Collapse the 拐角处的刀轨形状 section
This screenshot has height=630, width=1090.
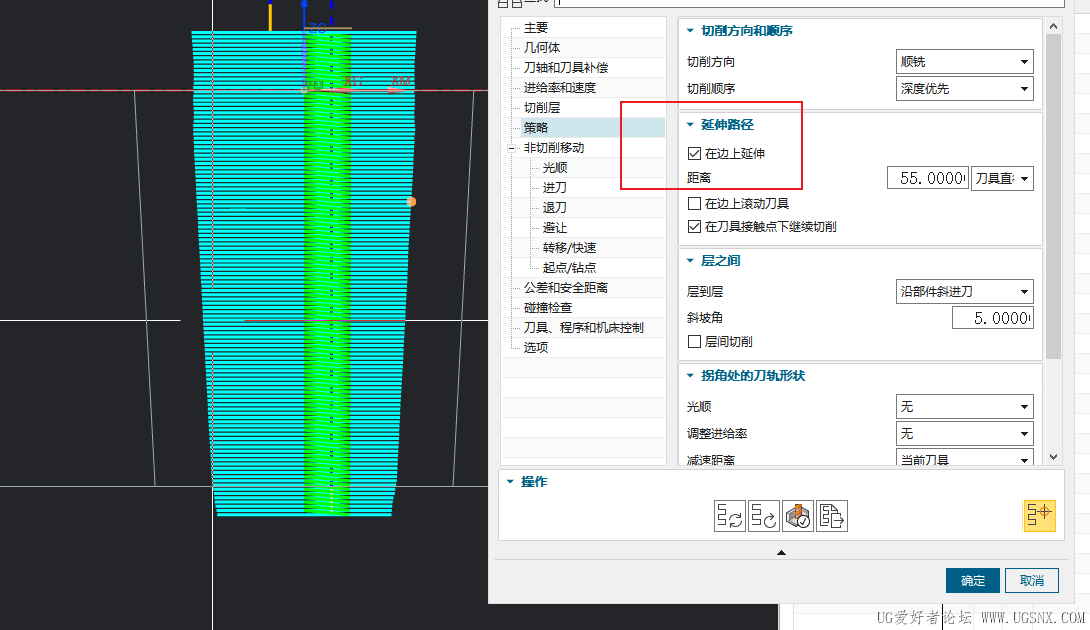pyautogui.click(x=690, y=375)
